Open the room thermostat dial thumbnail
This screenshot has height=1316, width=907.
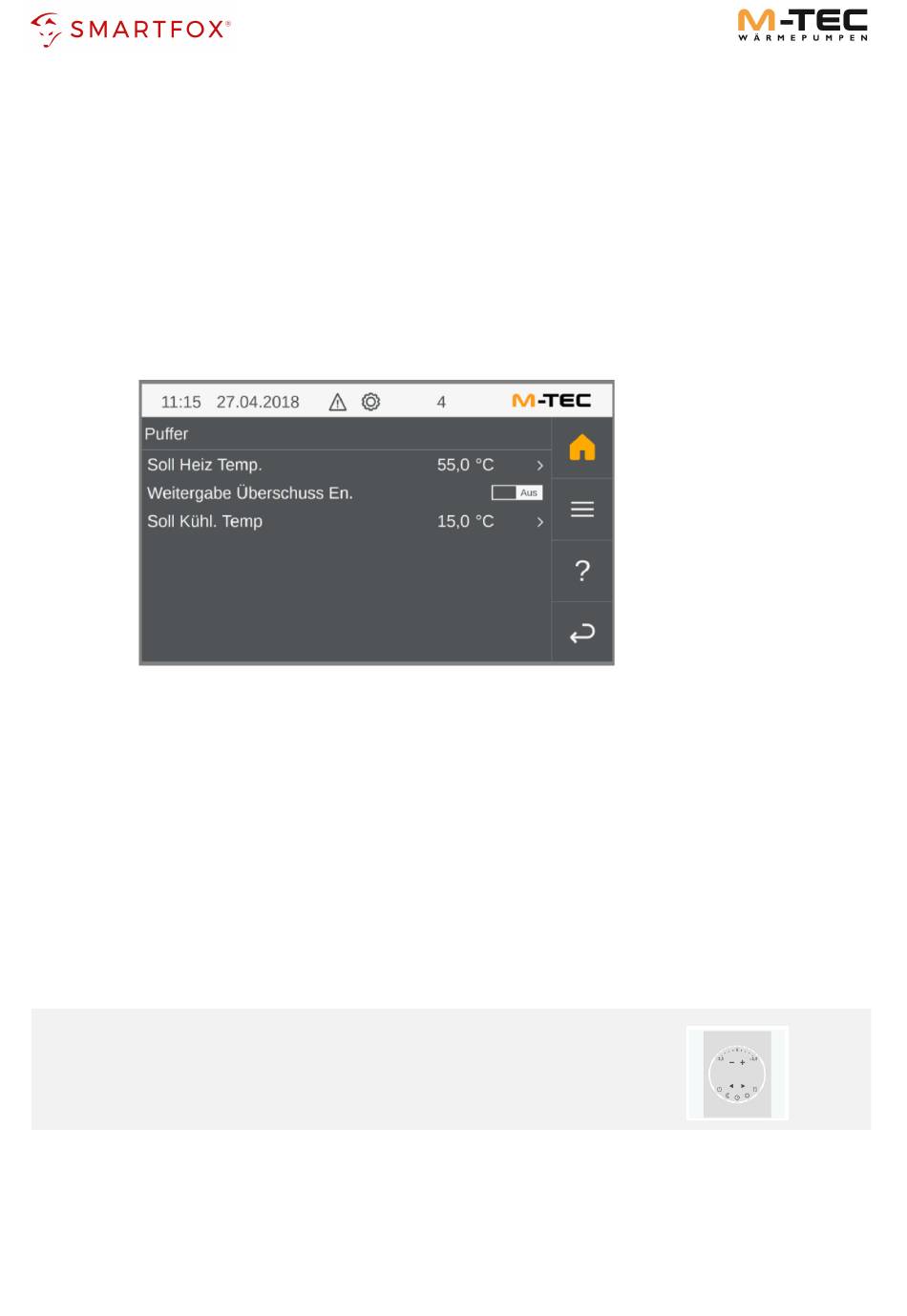(737, 1074)
